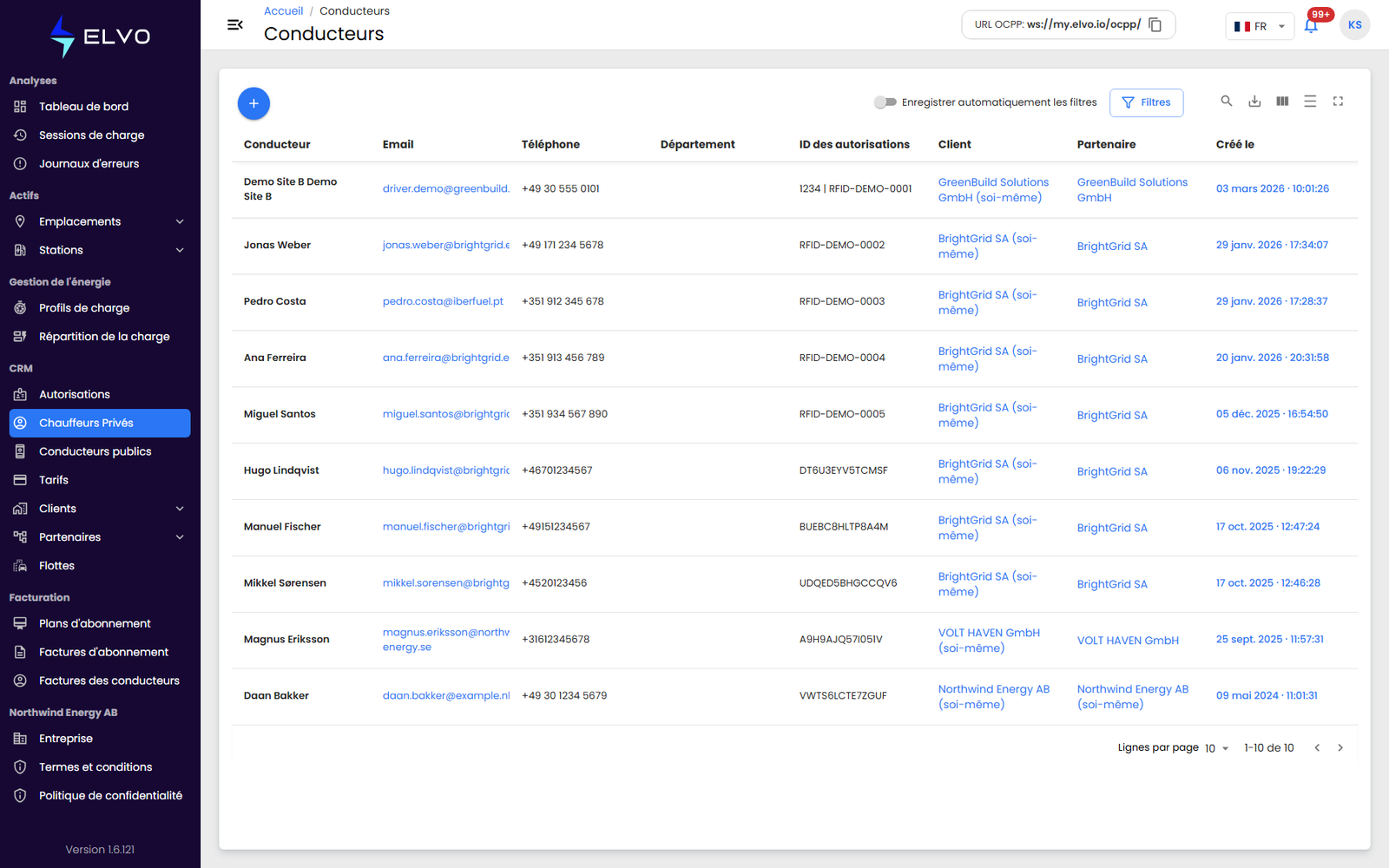1389x868 pixels.
Task: Expand the Partenaires sidebar section
Action: click(x=100, y=537)
